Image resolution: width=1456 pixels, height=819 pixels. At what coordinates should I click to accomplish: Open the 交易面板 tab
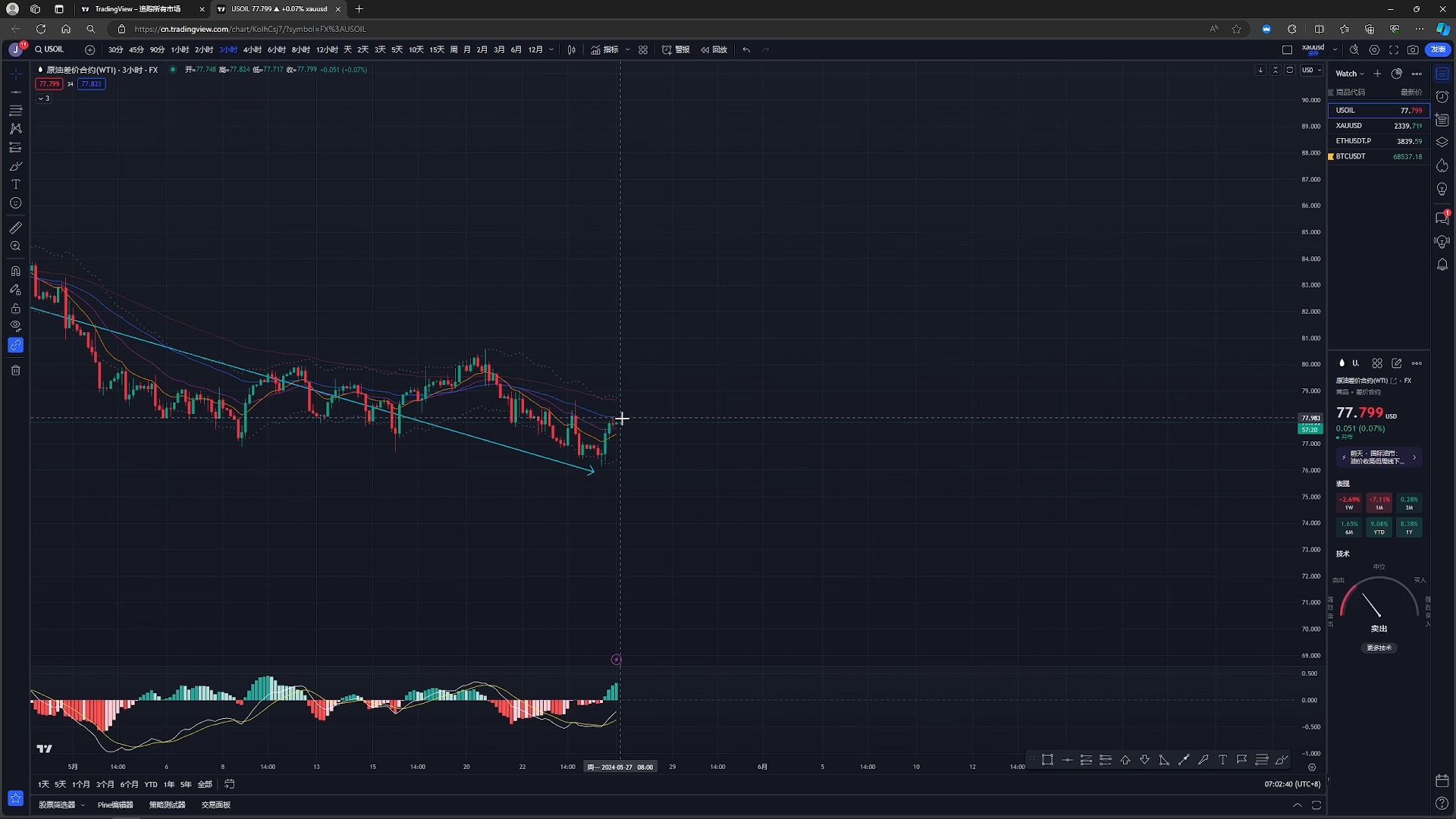tap(216, 805)
